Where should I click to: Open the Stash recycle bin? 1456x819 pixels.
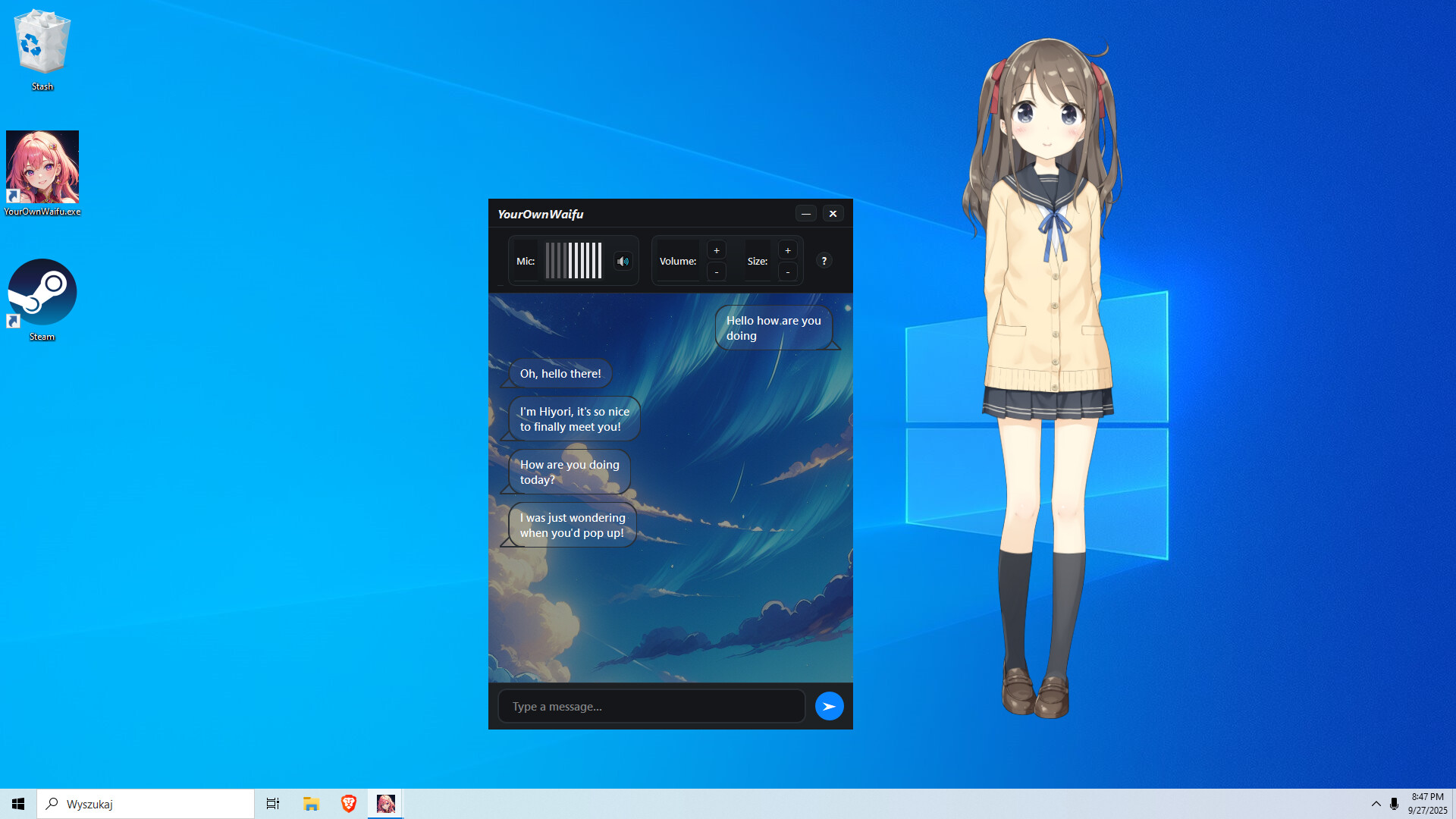pyautogui.click(x=42, y=42)
